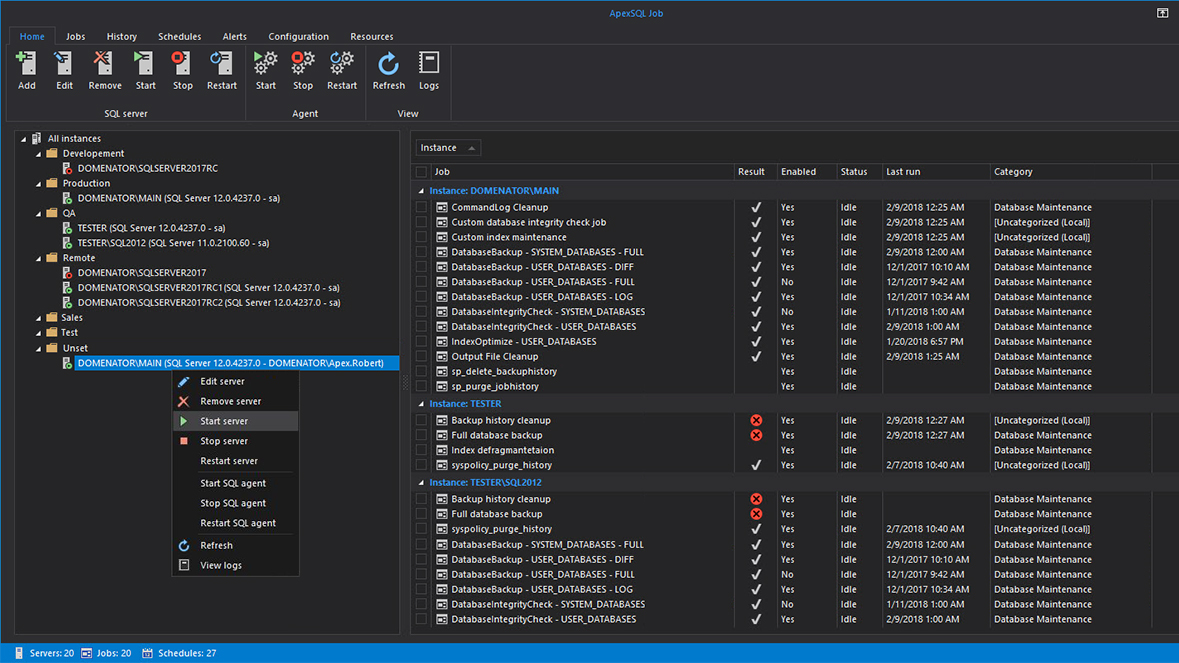Click the Add server icon
Screen dimensions: 1179x663
[x=26, y=70]
